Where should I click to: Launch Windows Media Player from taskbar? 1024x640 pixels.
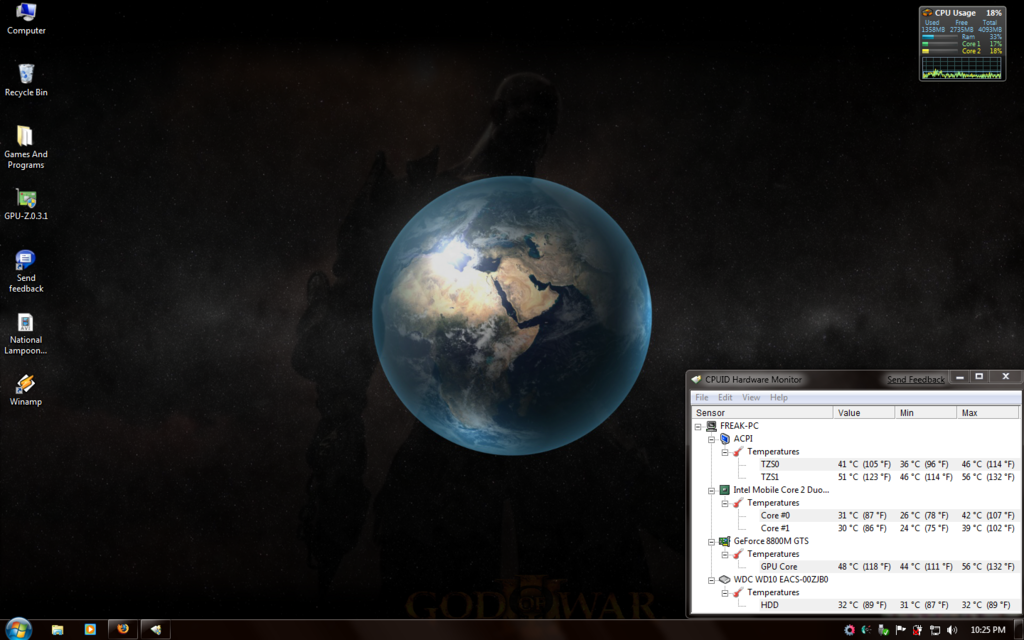point(90,630)
